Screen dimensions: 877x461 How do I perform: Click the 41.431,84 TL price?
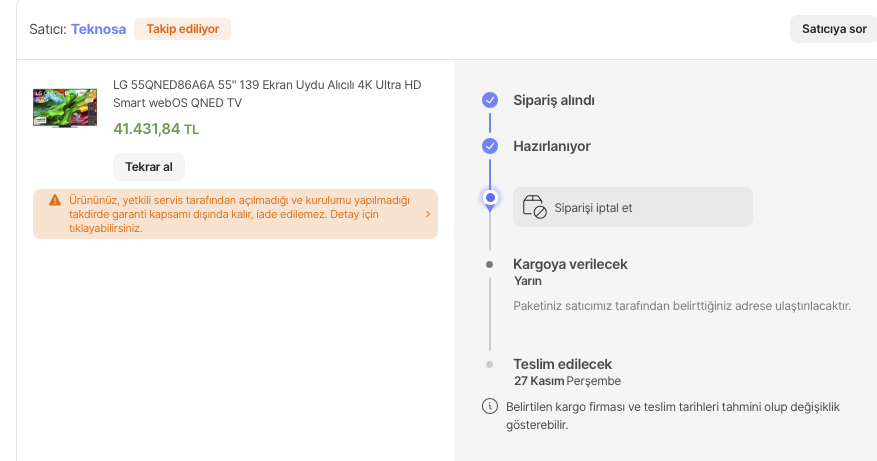coord(156,129)
